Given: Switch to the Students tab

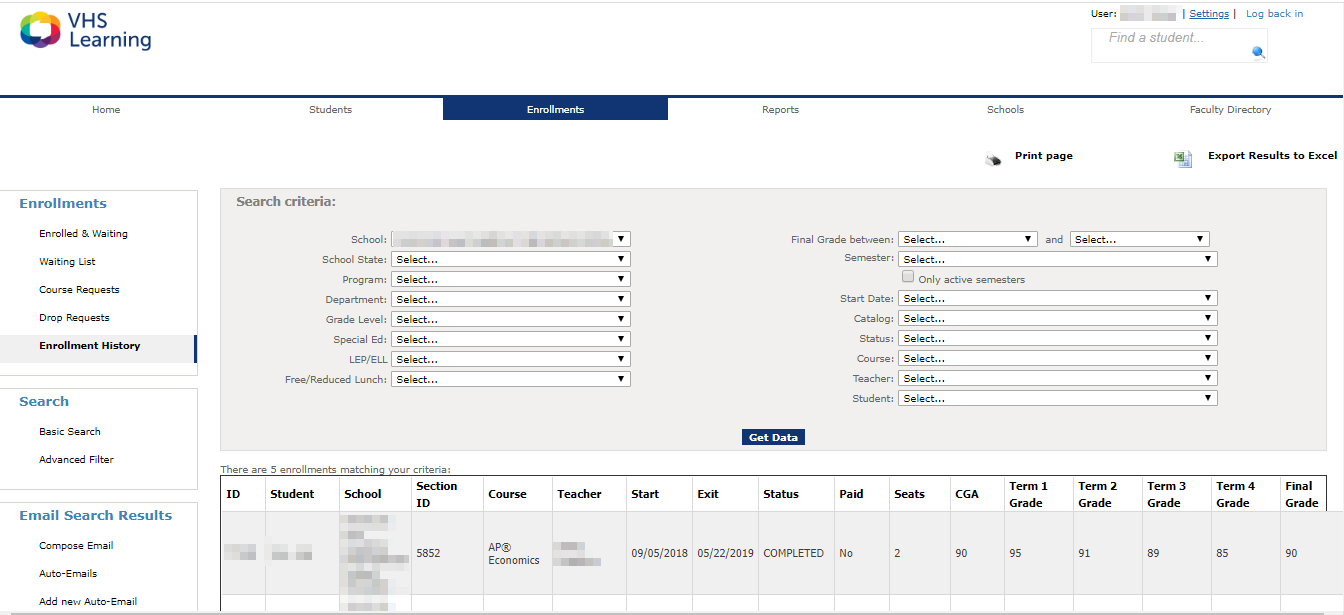Looking at the screenshot, I should (x=330, y=110).
